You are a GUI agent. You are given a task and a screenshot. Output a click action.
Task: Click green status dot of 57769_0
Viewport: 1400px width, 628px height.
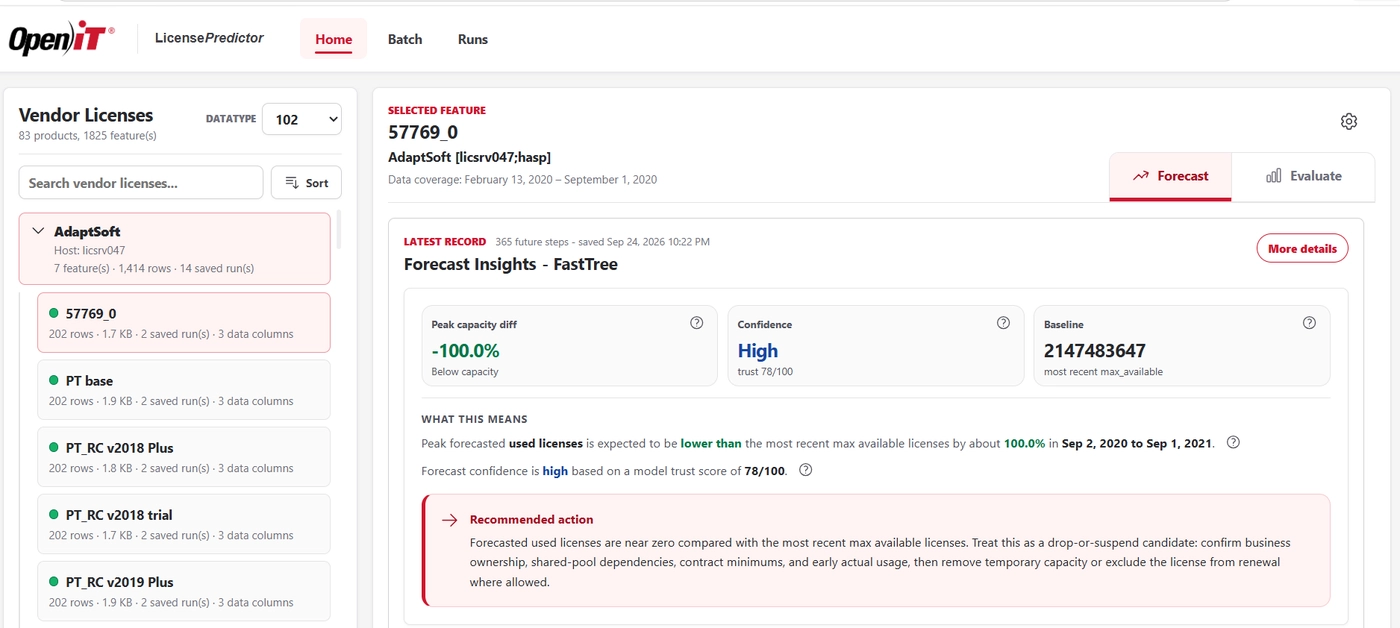(54, 314)
